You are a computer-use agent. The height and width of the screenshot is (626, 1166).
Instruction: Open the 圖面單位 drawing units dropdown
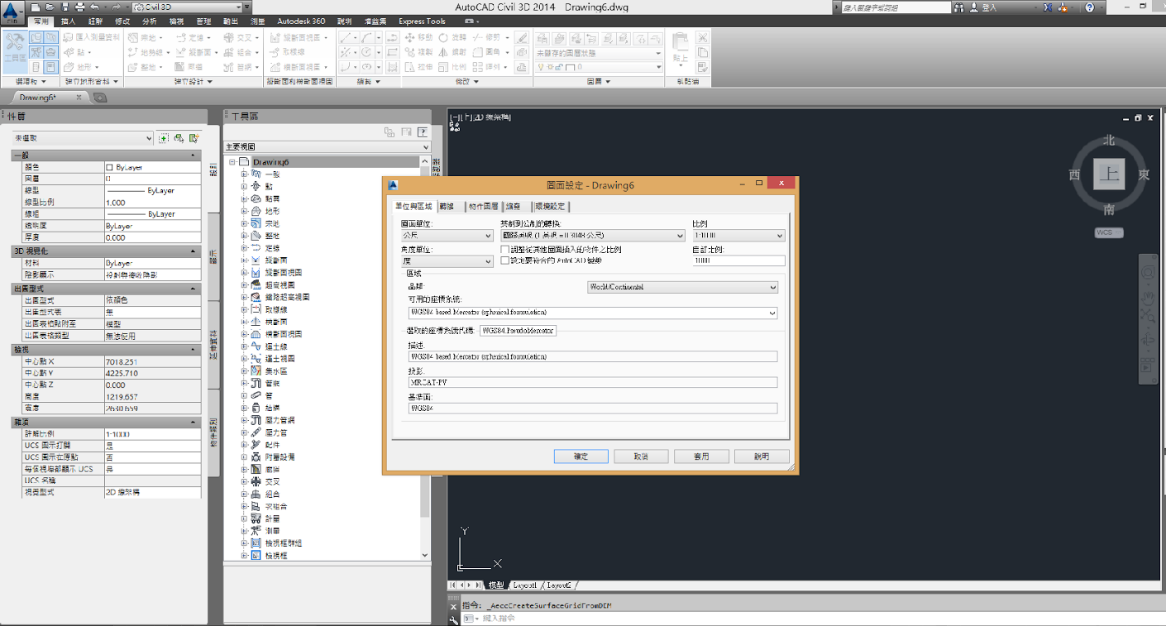click(x=447, y=236)
